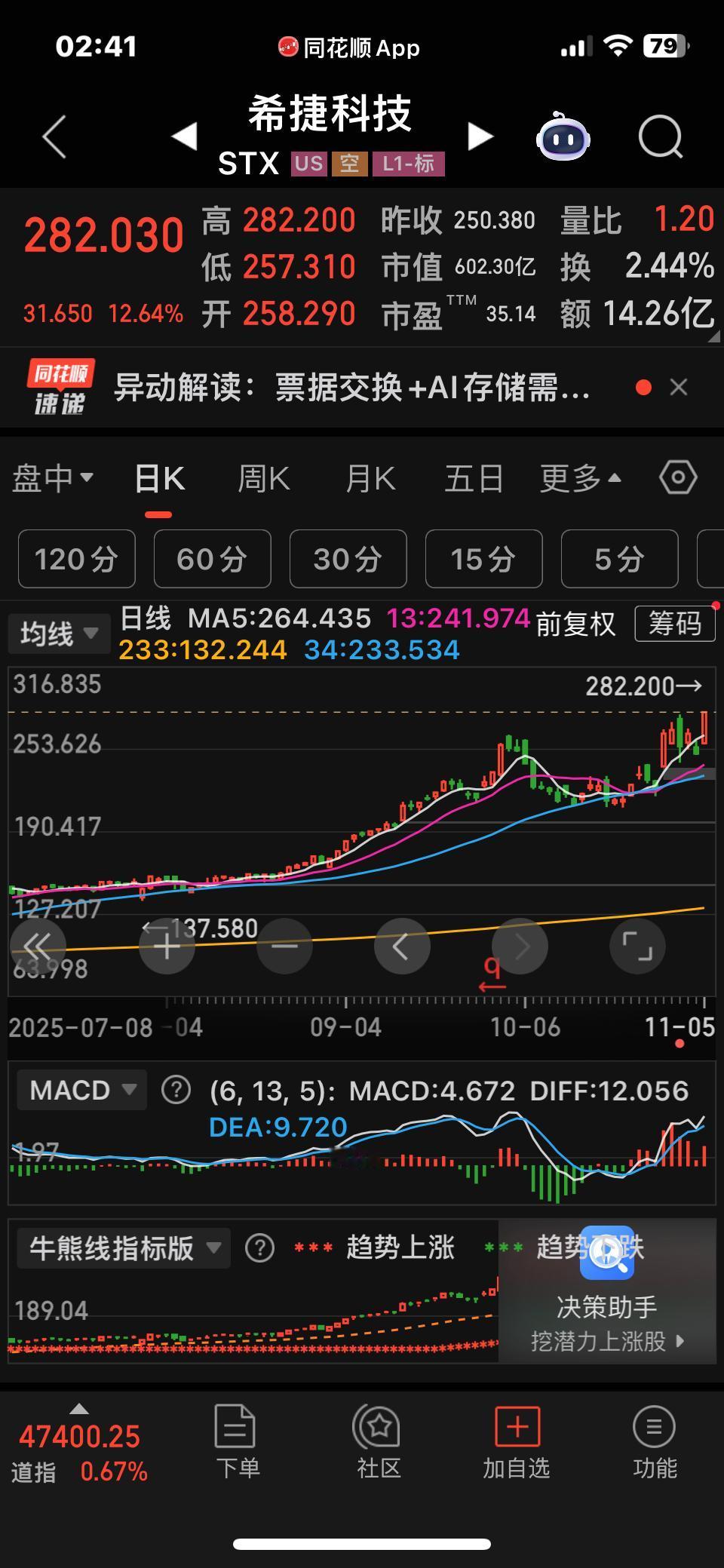Screen dimensions: 724x1568
Task: Switch to the 周K tab
Action: coord(264,478)
